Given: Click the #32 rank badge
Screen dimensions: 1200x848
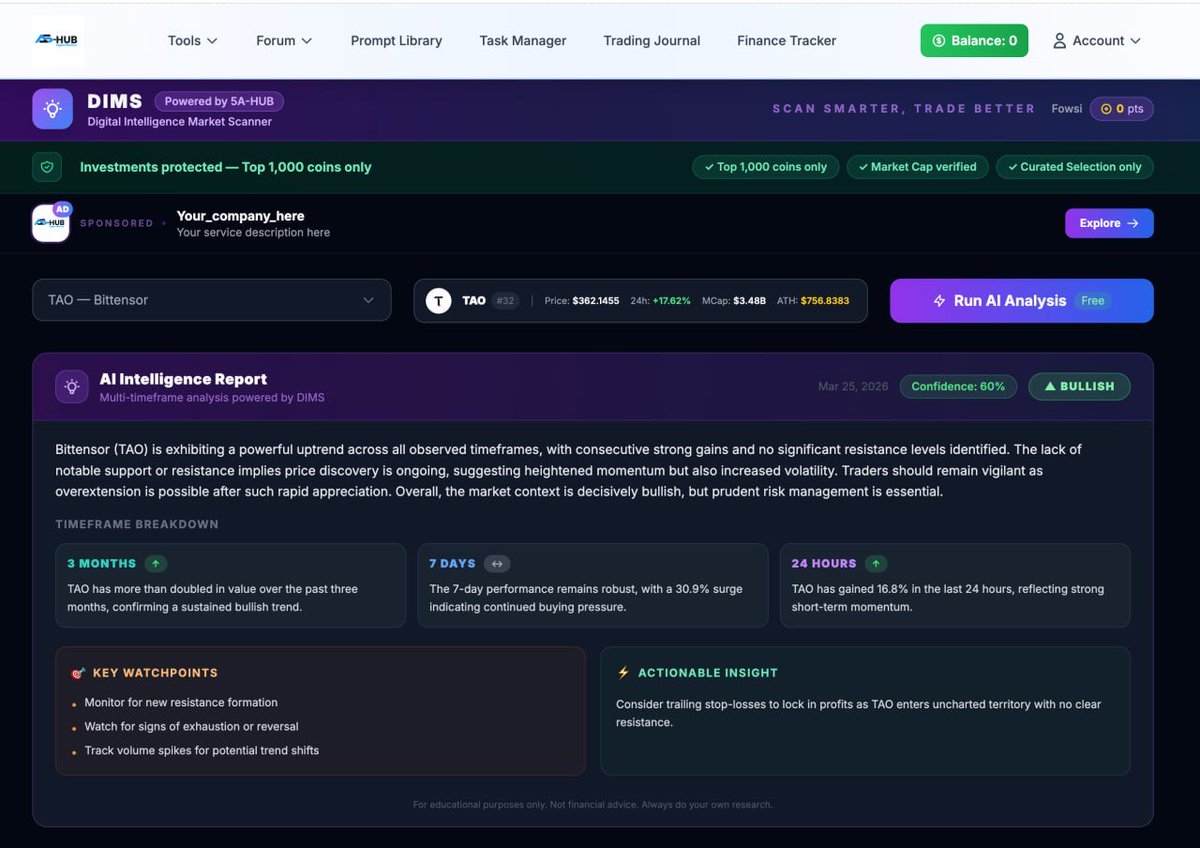Looking at the screenshot, I should coord(505,300).
